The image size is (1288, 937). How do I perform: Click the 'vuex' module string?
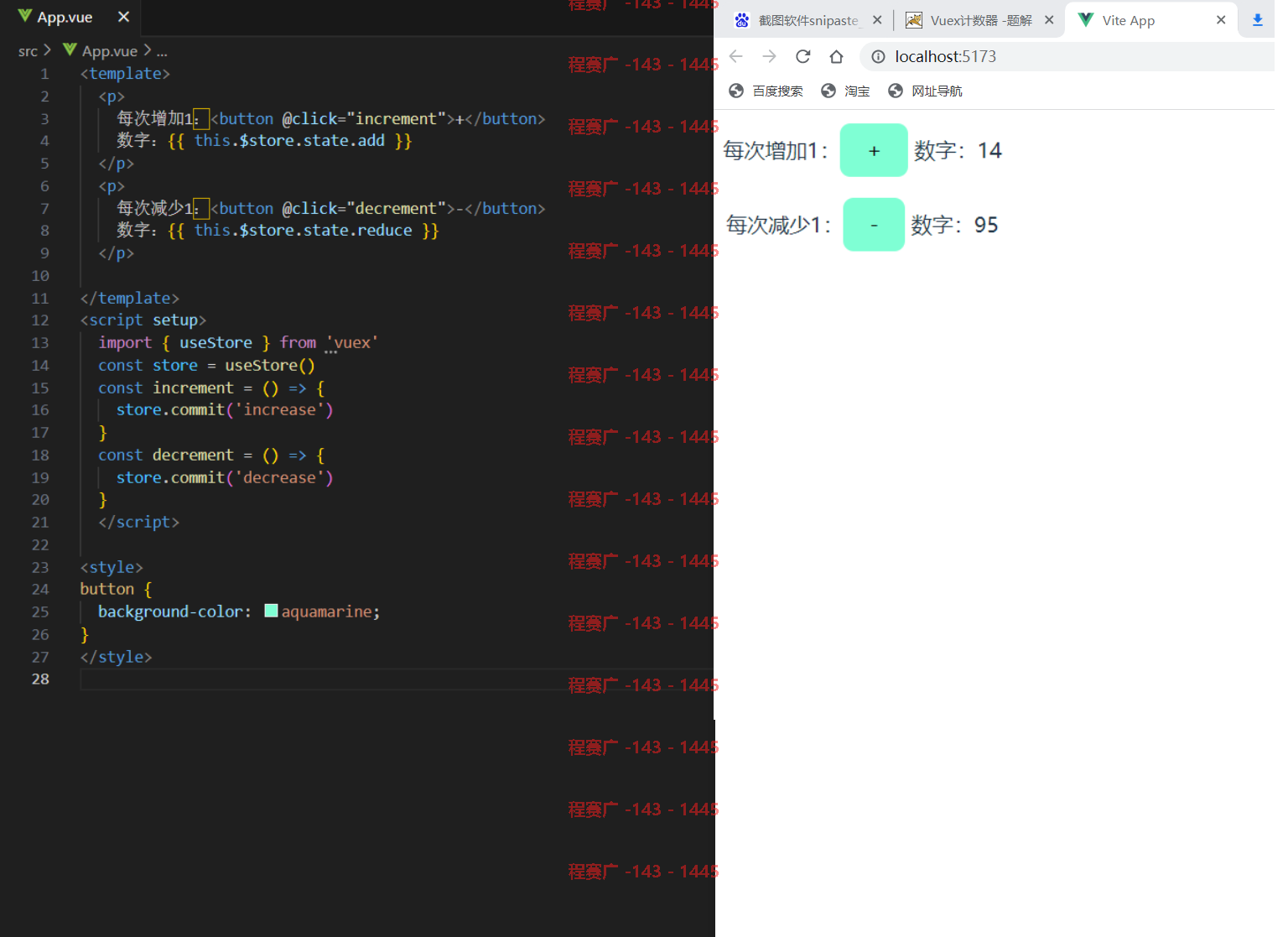[352, 342]
